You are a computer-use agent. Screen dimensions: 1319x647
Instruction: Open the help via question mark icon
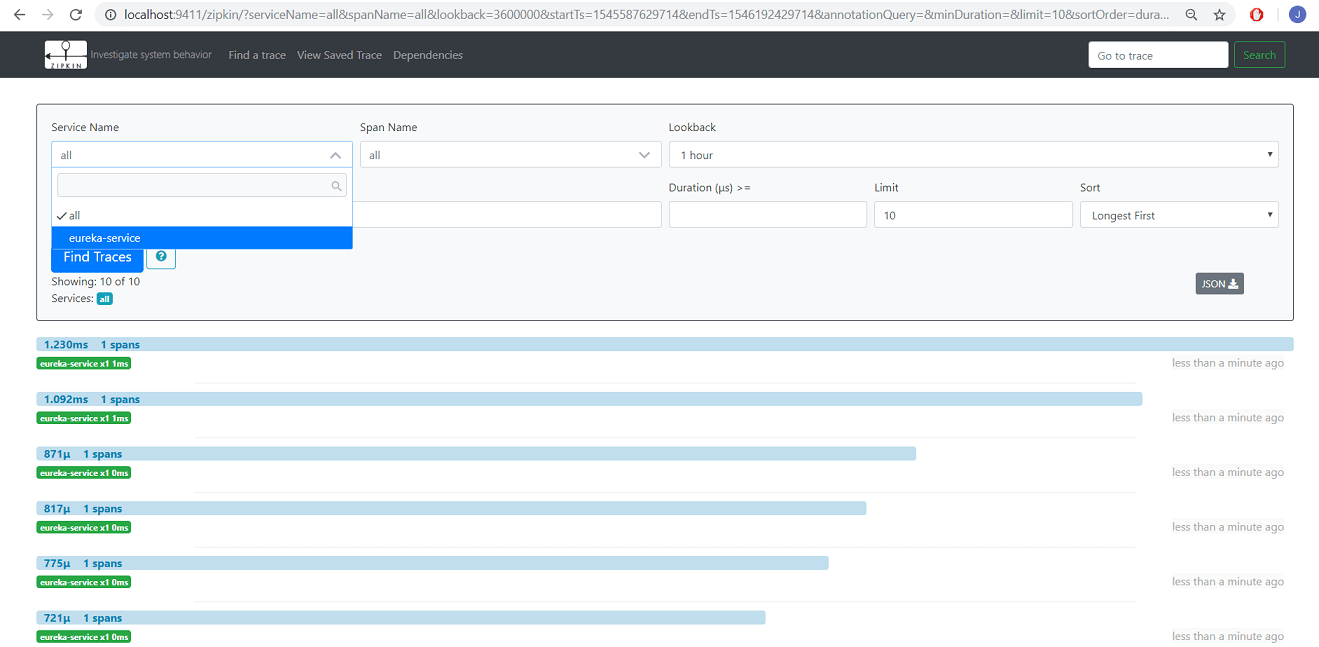[160, 257]
